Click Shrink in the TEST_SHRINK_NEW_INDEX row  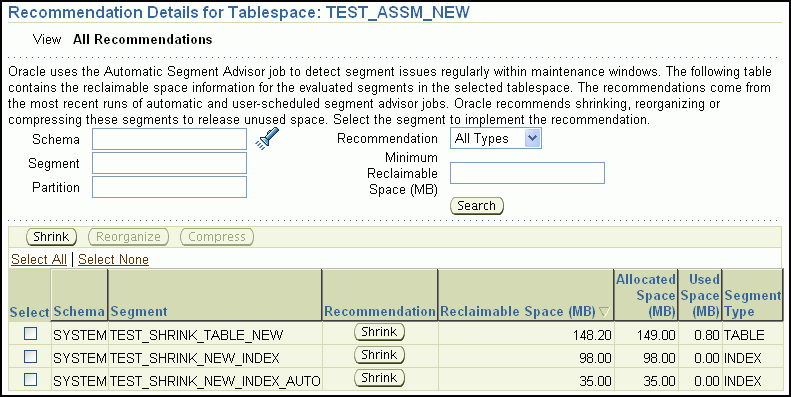pyautogui.click(x=379, y=355)
